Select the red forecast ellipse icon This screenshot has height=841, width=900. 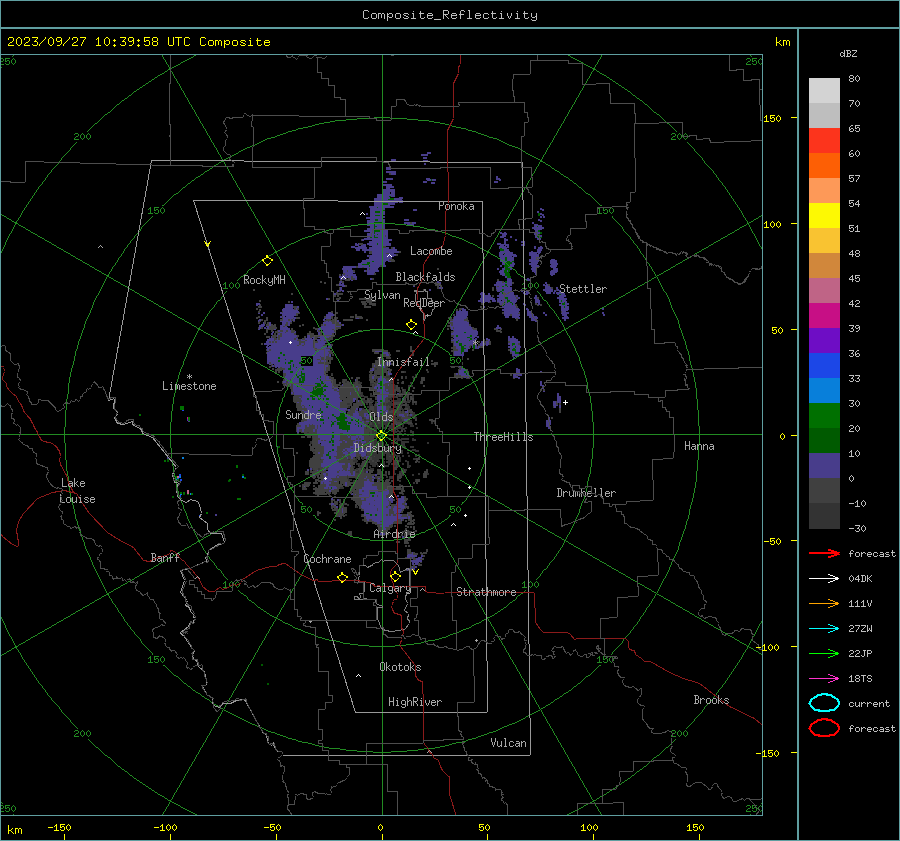tap(824, 728)
